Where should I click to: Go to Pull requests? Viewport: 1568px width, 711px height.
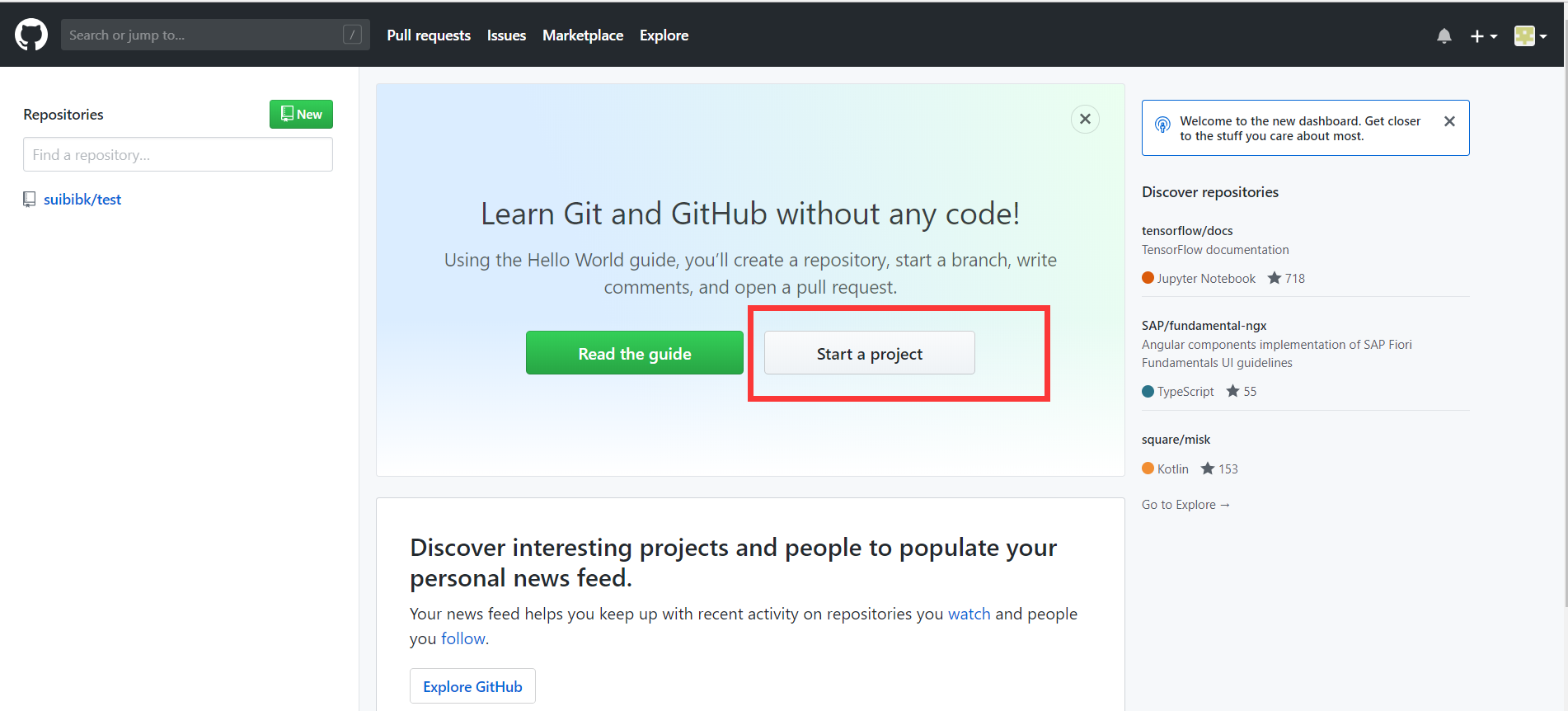[429, 35]
